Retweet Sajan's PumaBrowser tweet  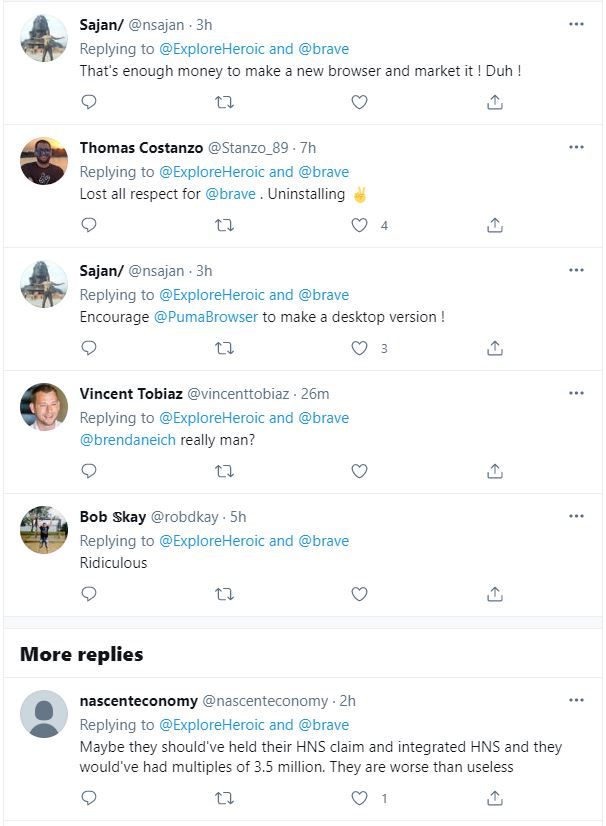(225, 348)
